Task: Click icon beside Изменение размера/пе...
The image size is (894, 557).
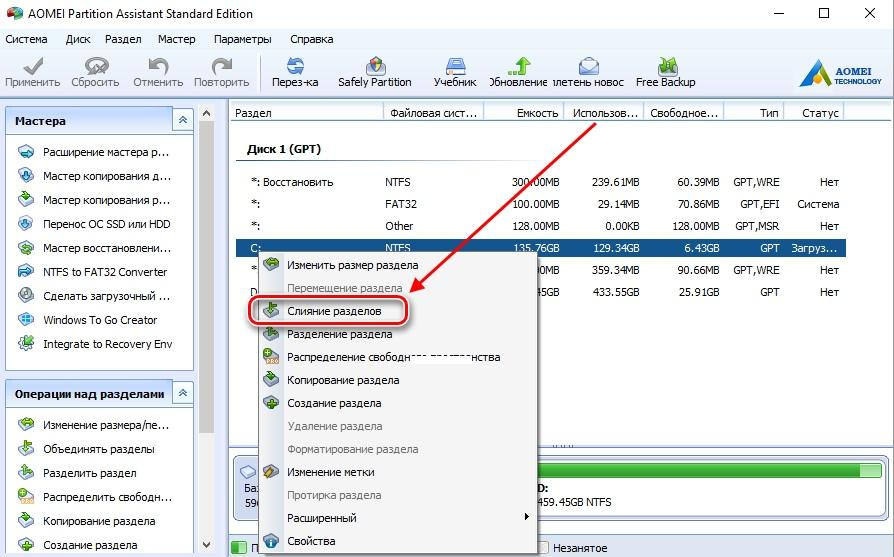Action: pyautogui.click(x=26, y=425)
